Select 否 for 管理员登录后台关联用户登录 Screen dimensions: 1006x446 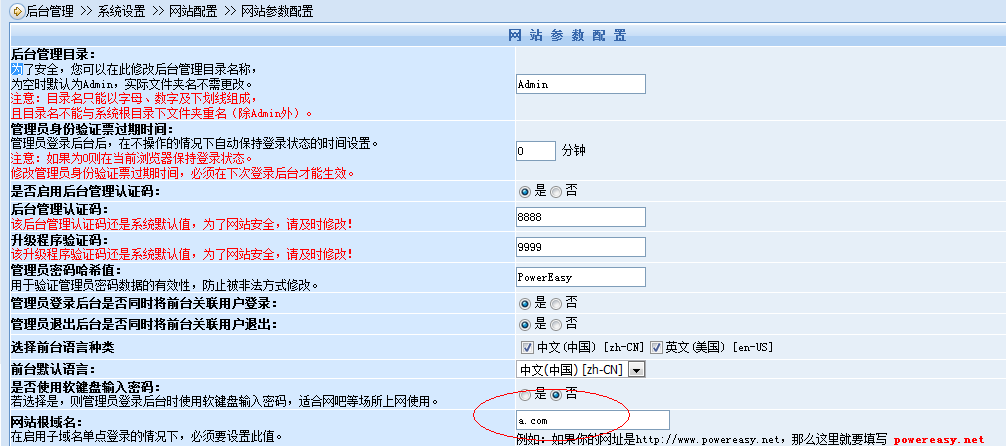pos(556,304)
